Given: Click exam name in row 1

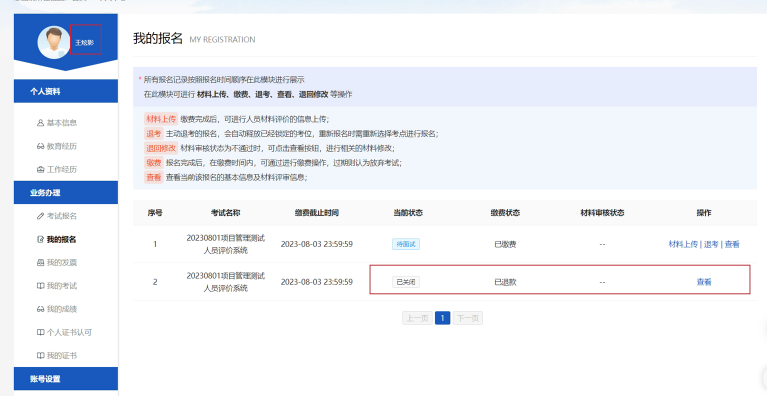Looking at the screenshot, I should tap(226, 244).
